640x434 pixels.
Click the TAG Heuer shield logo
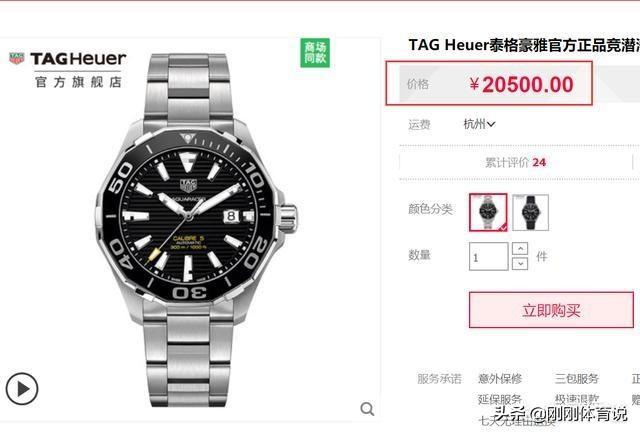(x=16, y=58)
